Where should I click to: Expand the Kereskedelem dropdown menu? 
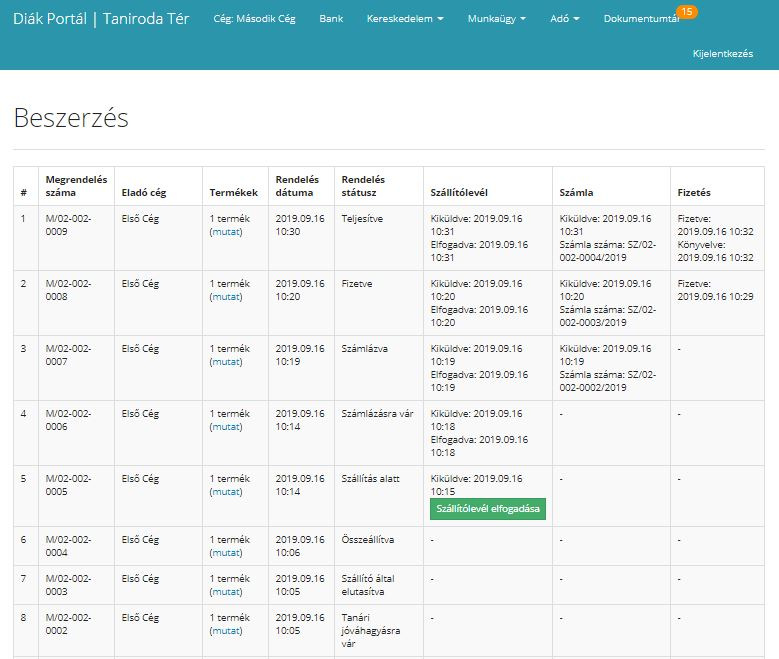(405, 19)
